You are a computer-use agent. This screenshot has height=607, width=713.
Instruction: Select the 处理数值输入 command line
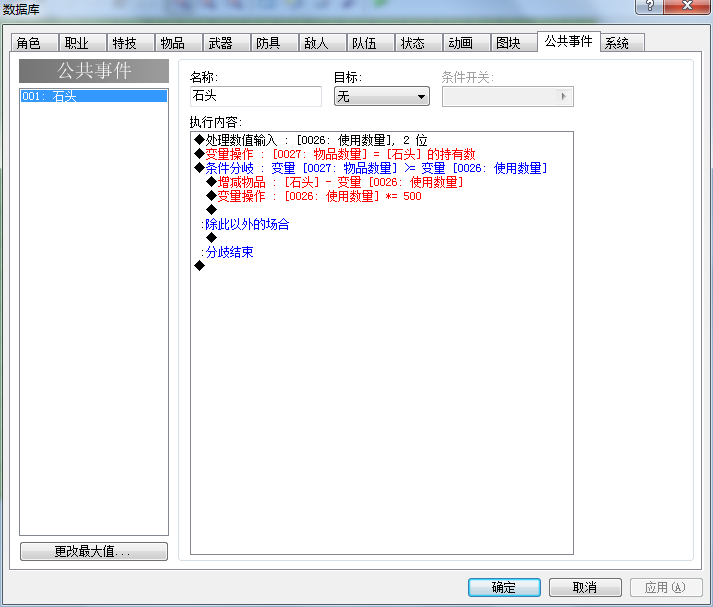coord(311,140)
